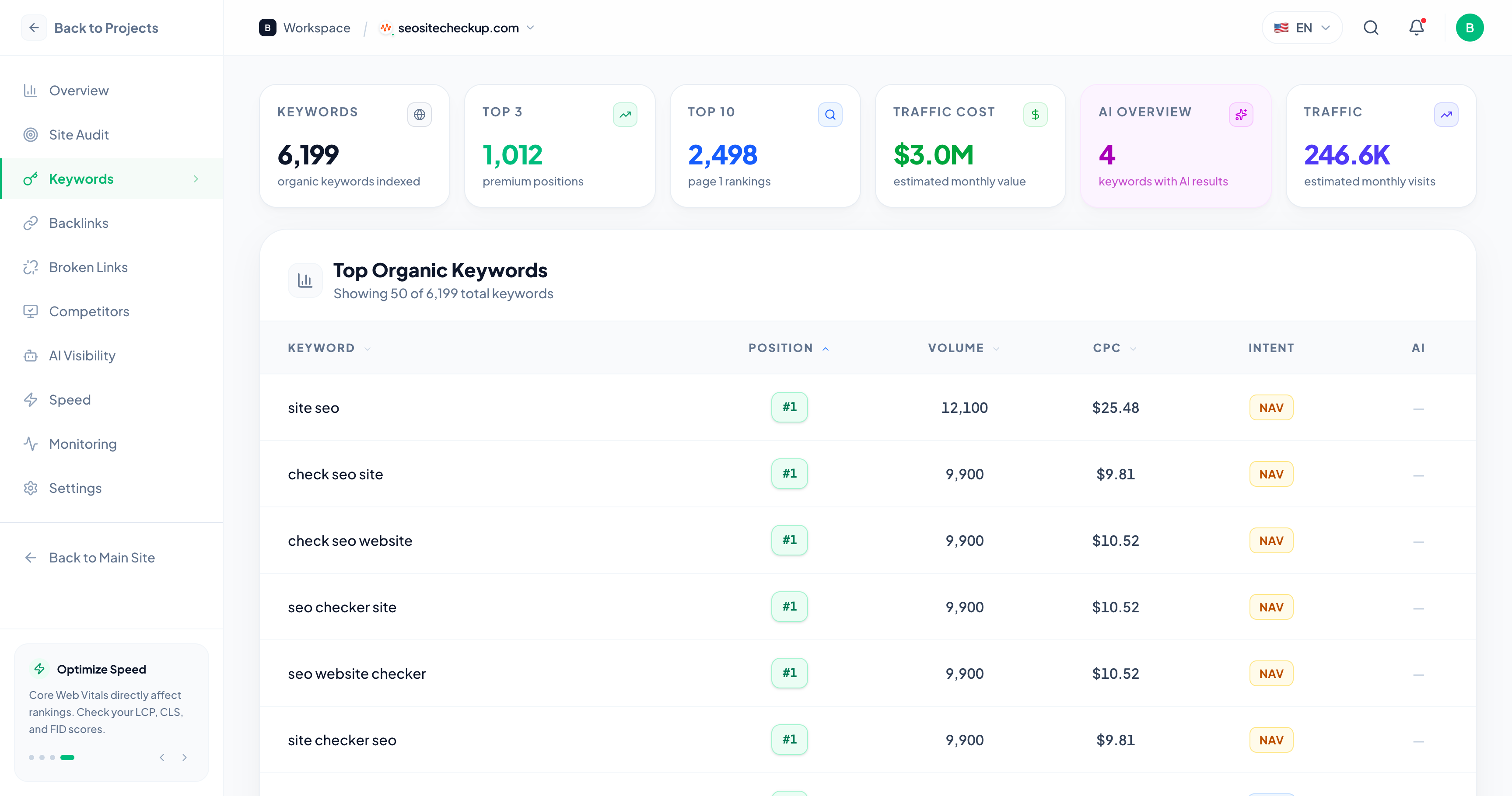Click the Back to Main Site link
The image size is (1512, 796).
click(x=101, y=557)
